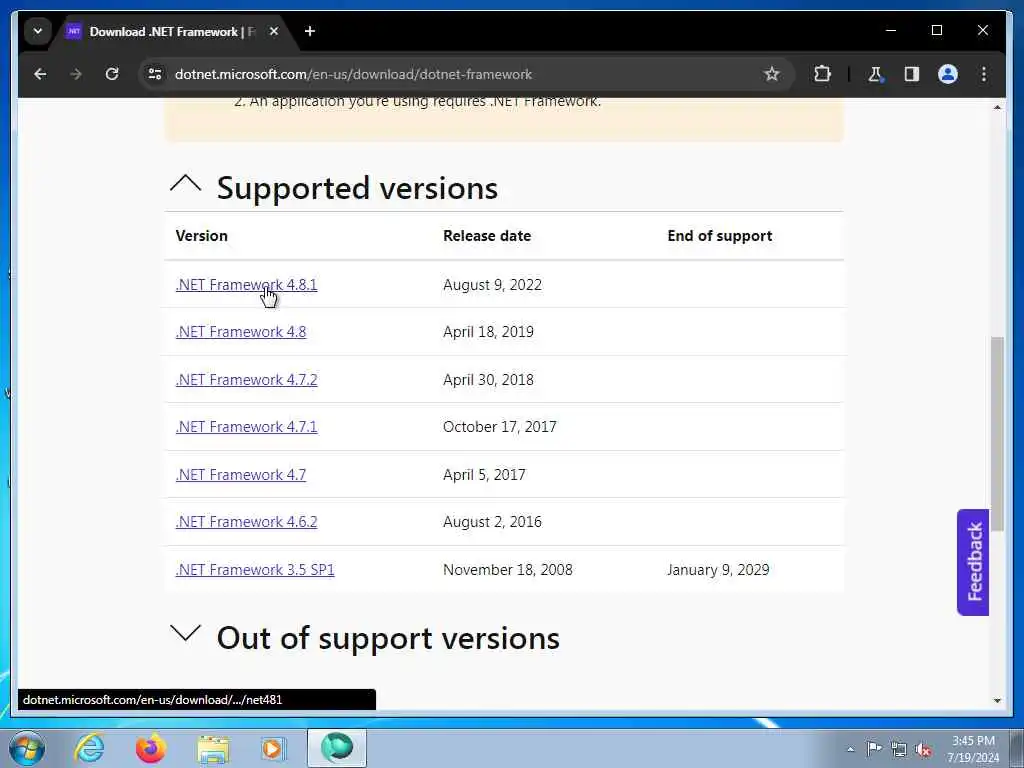The width and height of the screenshot is (1024, 768).
Task: Toggle the browser side panel
Action: click(x=912, y=74)
